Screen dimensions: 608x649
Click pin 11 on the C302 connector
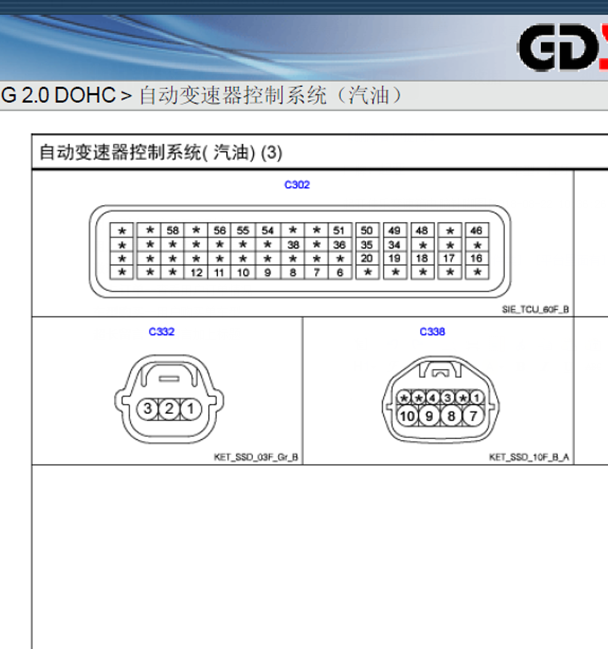[x=220, y=272]
